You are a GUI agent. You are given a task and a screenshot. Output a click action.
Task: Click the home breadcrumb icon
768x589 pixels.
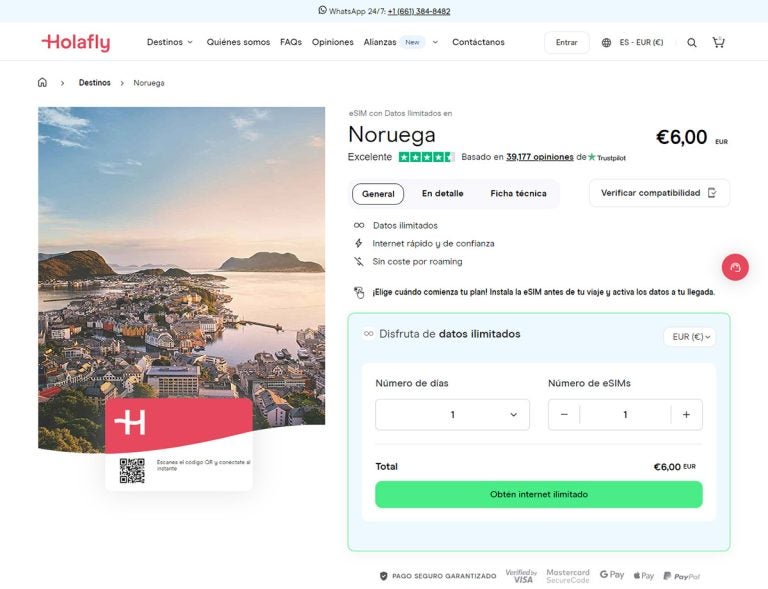click(42, 83)
